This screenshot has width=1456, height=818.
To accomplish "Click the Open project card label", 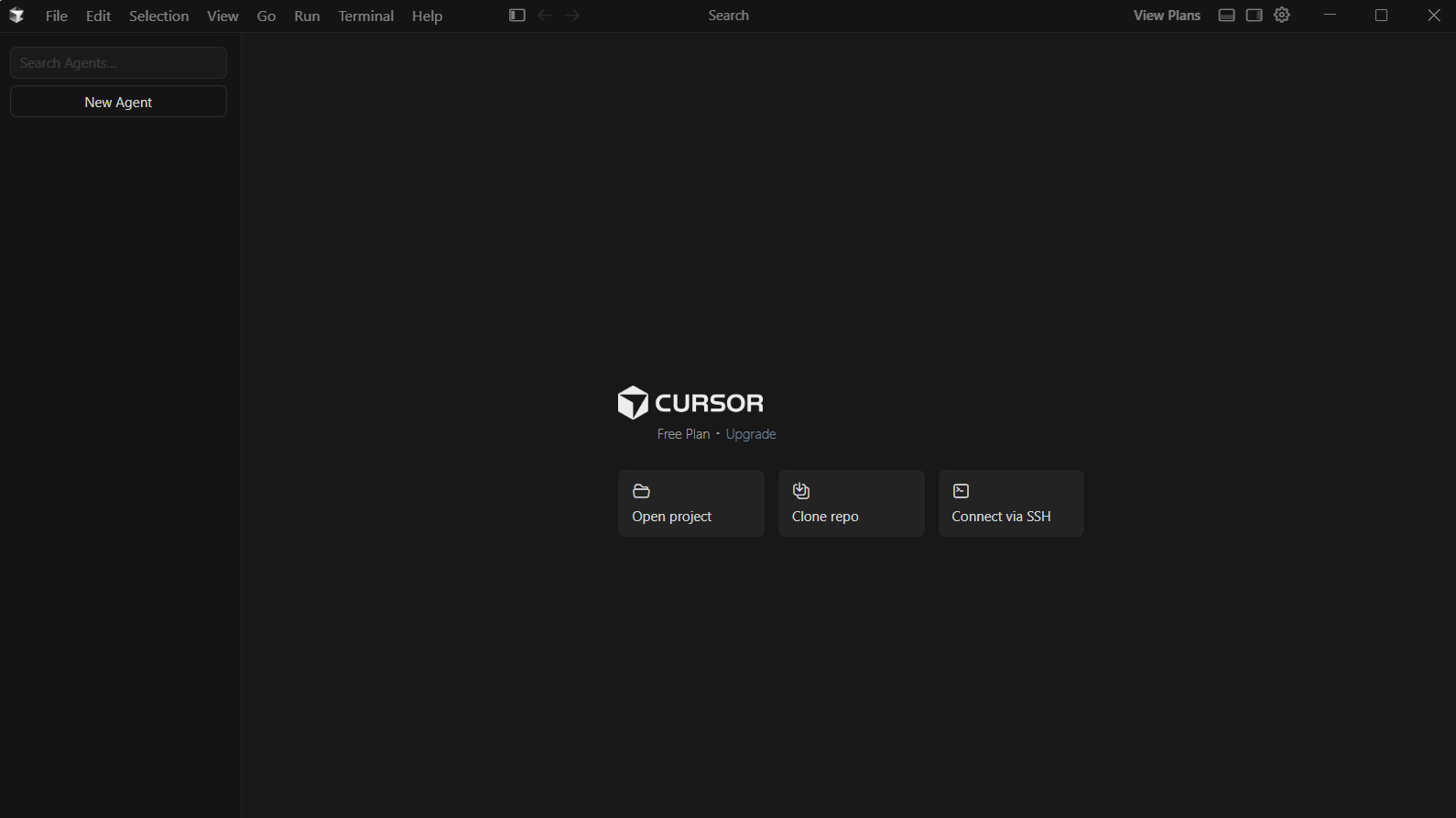I will tap(671, 517).
